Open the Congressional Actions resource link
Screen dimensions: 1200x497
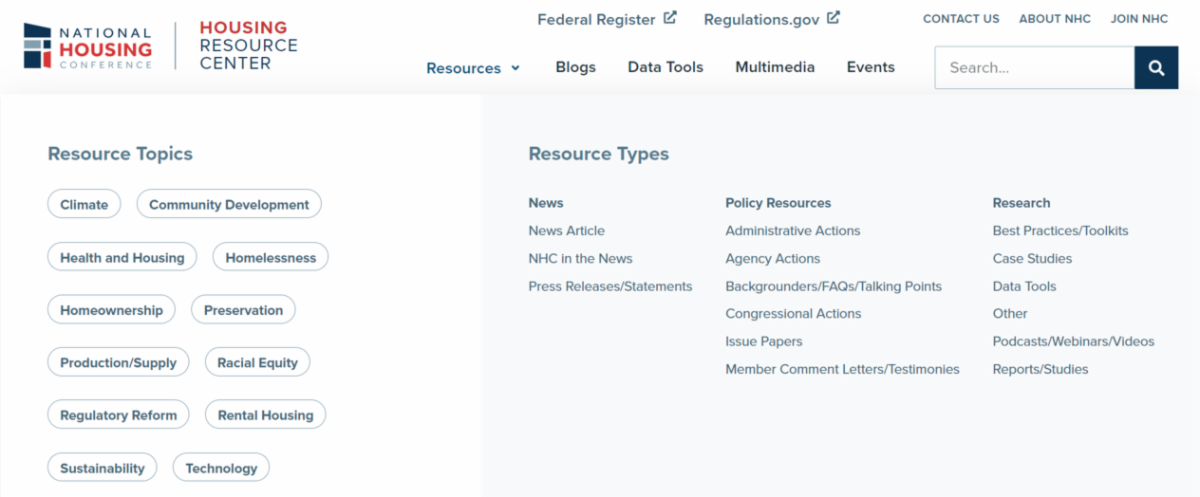pyautogui.click(x=793, y=314)
